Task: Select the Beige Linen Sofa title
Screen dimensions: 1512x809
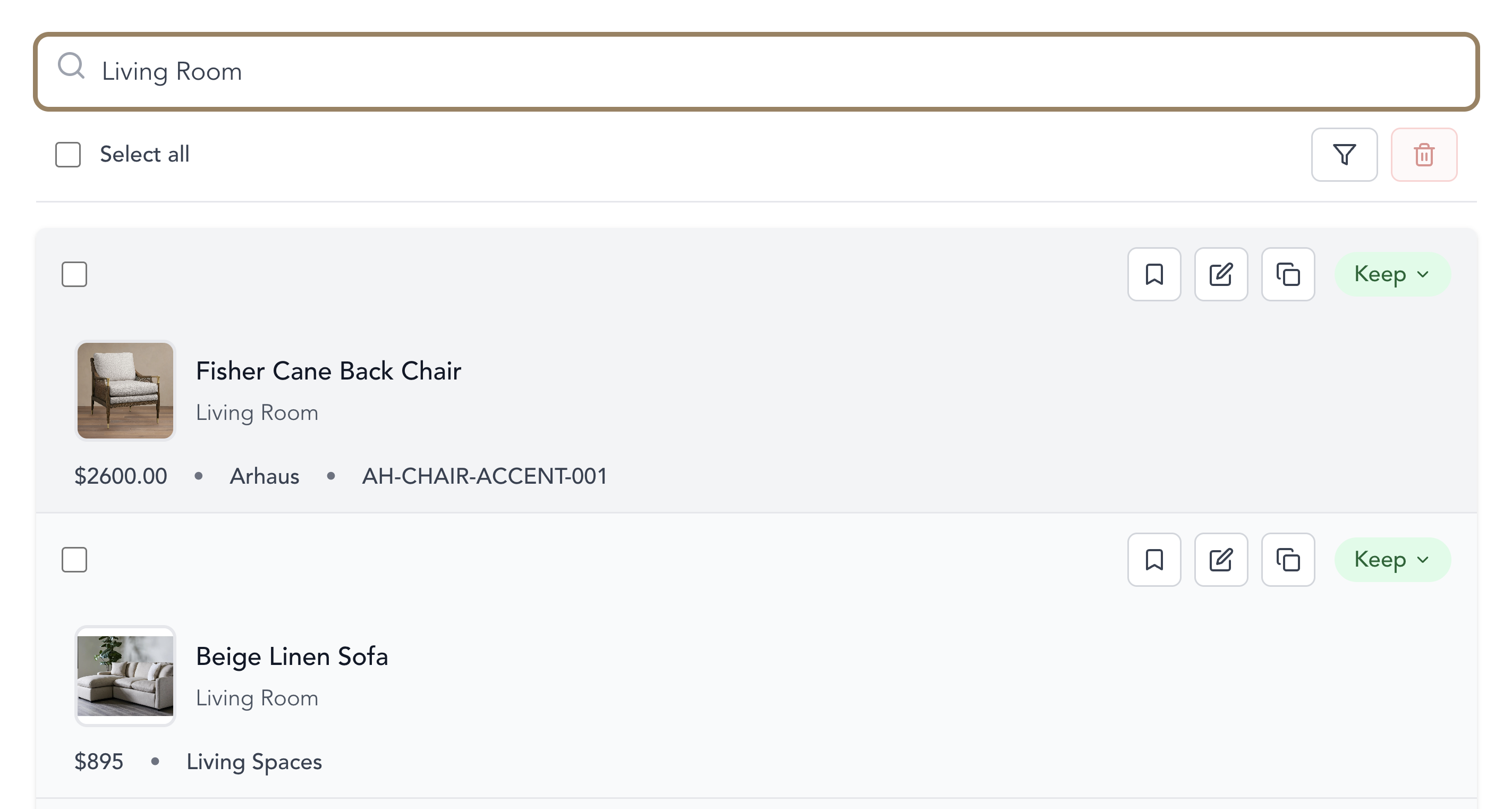Action: pos(292,656)
